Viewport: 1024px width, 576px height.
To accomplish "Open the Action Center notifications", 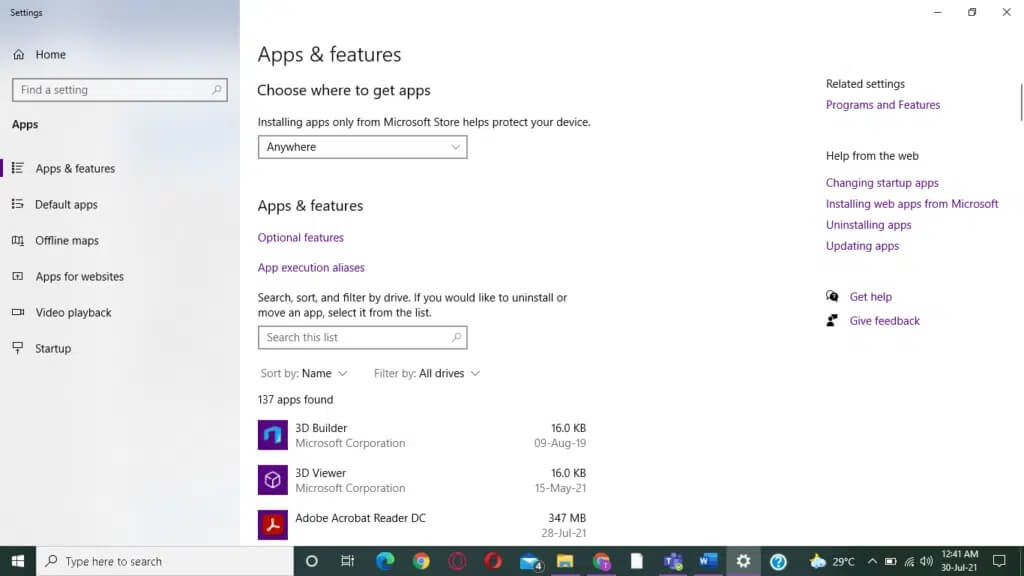I will click(x=999, y=561).
